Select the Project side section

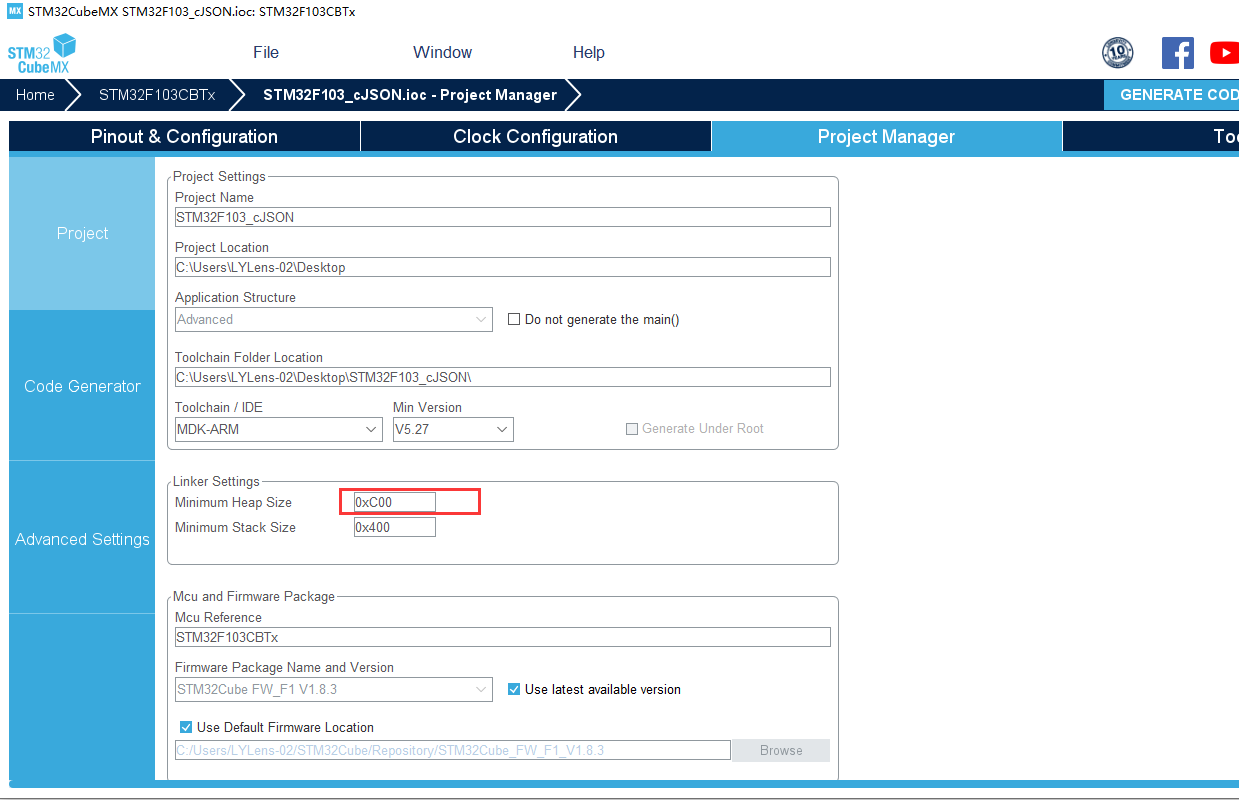pyautogui.click(x=82, y=233)
